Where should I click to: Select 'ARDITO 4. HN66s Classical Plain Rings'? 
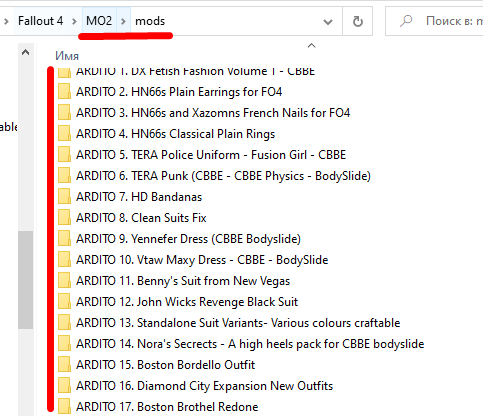click(176, 134)
